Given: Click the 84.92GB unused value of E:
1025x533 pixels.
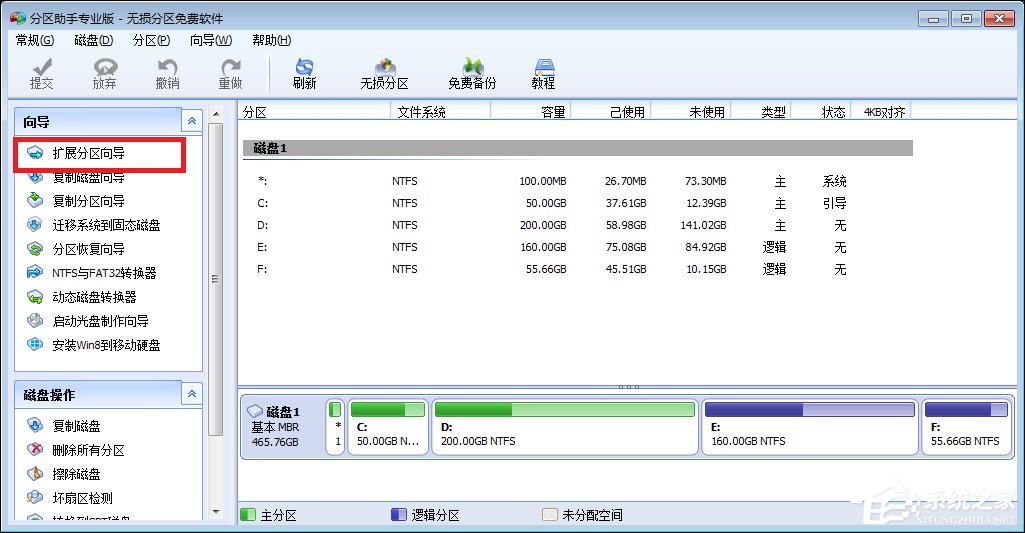Looking at the screenshot, I should (706, 247).
